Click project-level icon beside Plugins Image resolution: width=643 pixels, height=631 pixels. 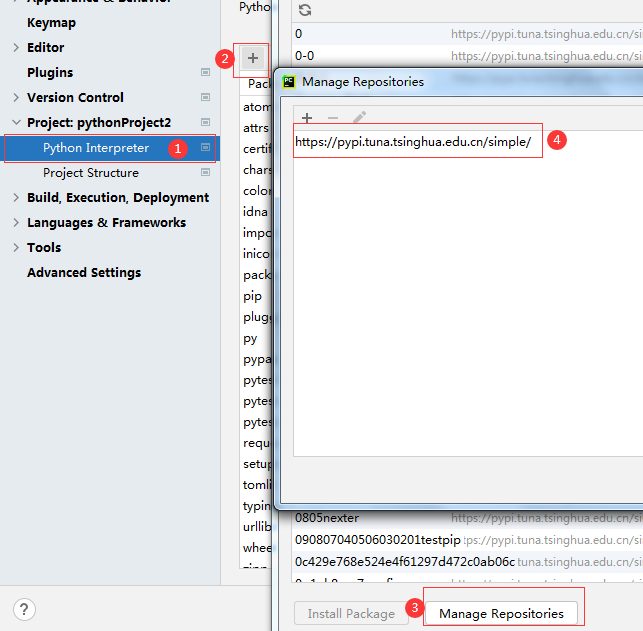coord(205,72)
